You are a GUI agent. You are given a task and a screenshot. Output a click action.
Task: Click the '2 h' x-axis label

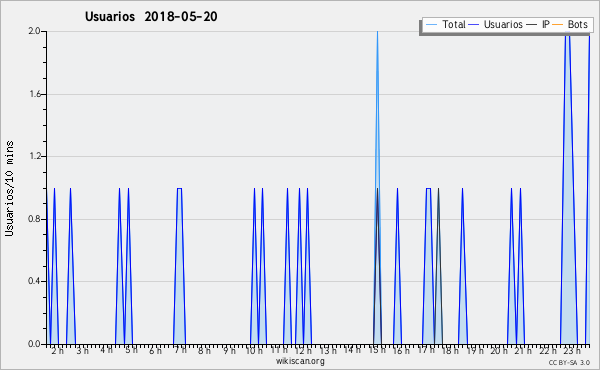(58, 350)
